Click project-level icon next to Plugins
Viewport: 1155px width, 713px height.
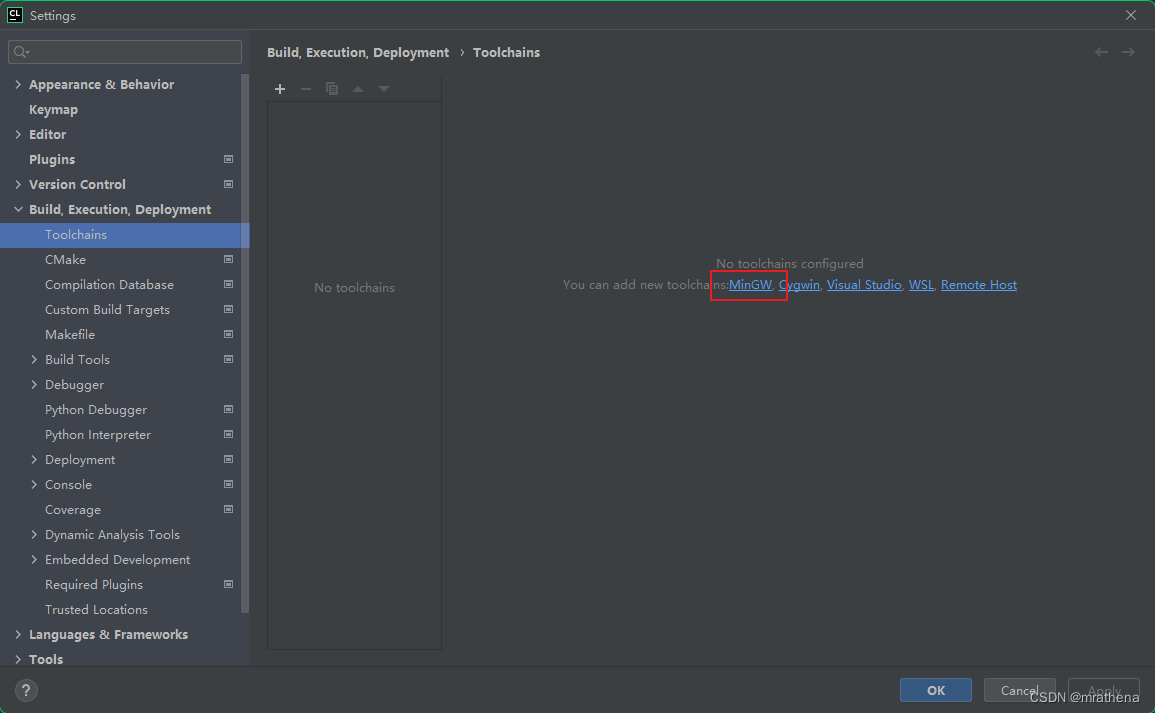[228, 159]
